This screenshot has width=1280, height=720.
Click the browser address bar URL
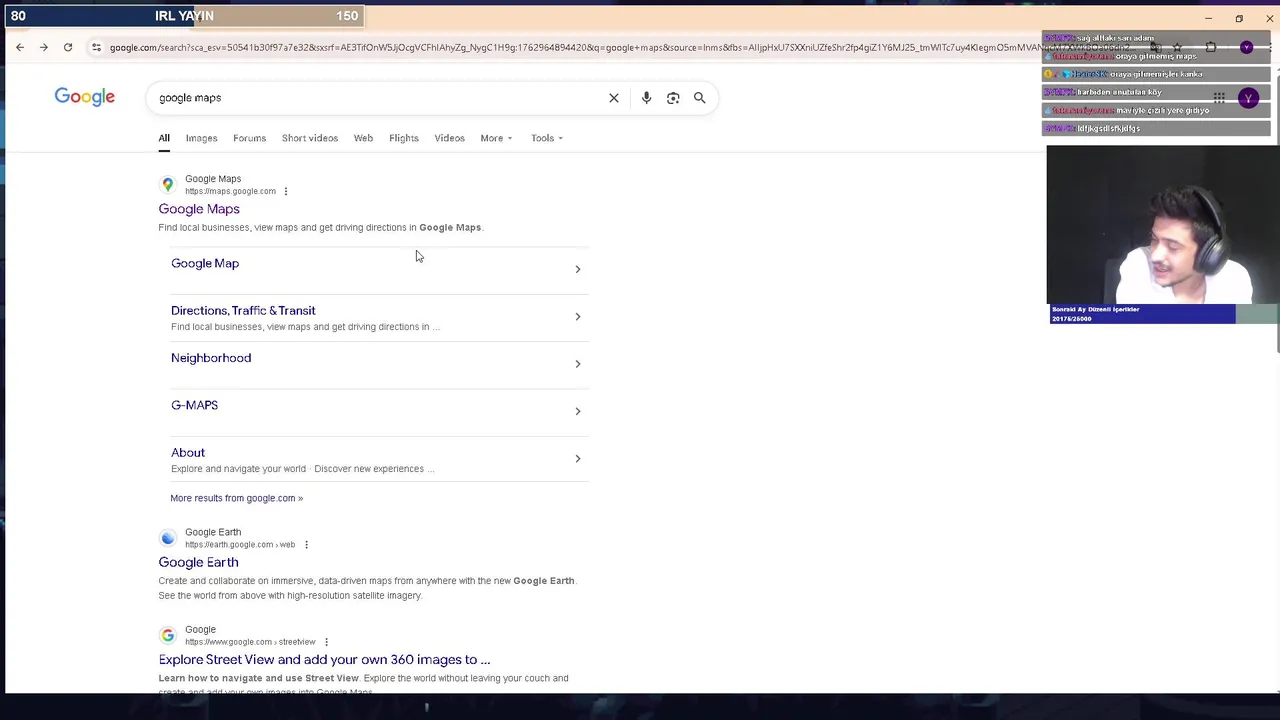[620, 47]
